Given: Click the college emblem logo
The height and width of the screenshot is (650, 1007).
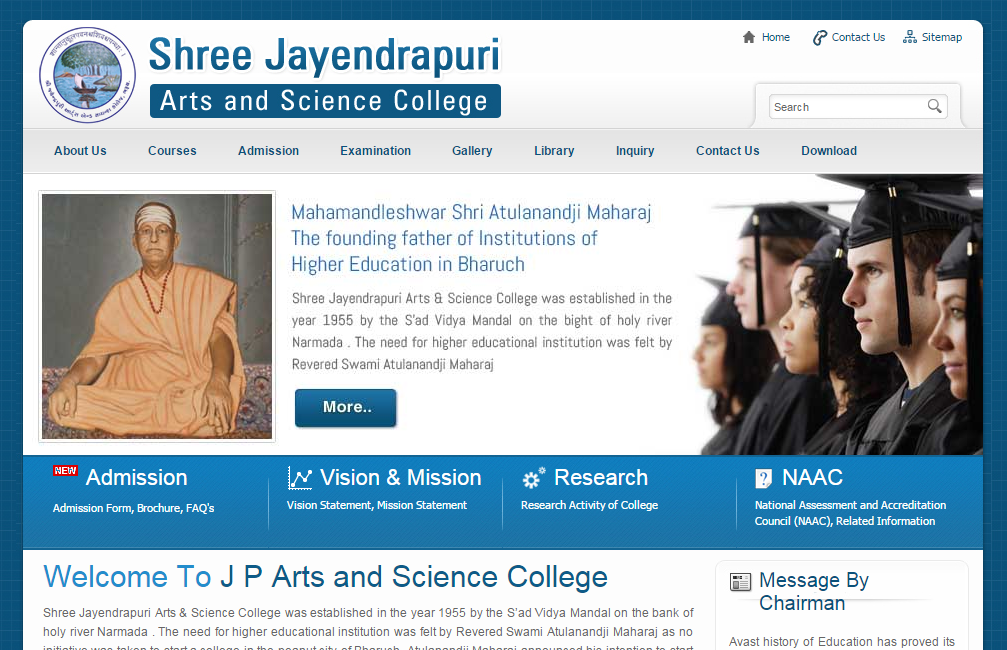Looking at the screenshot, I should tap(87, 75).
